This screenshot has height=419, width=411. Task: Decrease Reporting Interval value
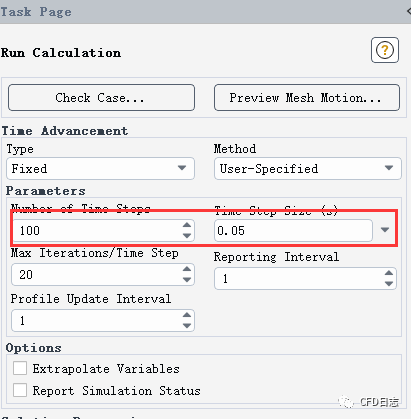coord(389,284)
